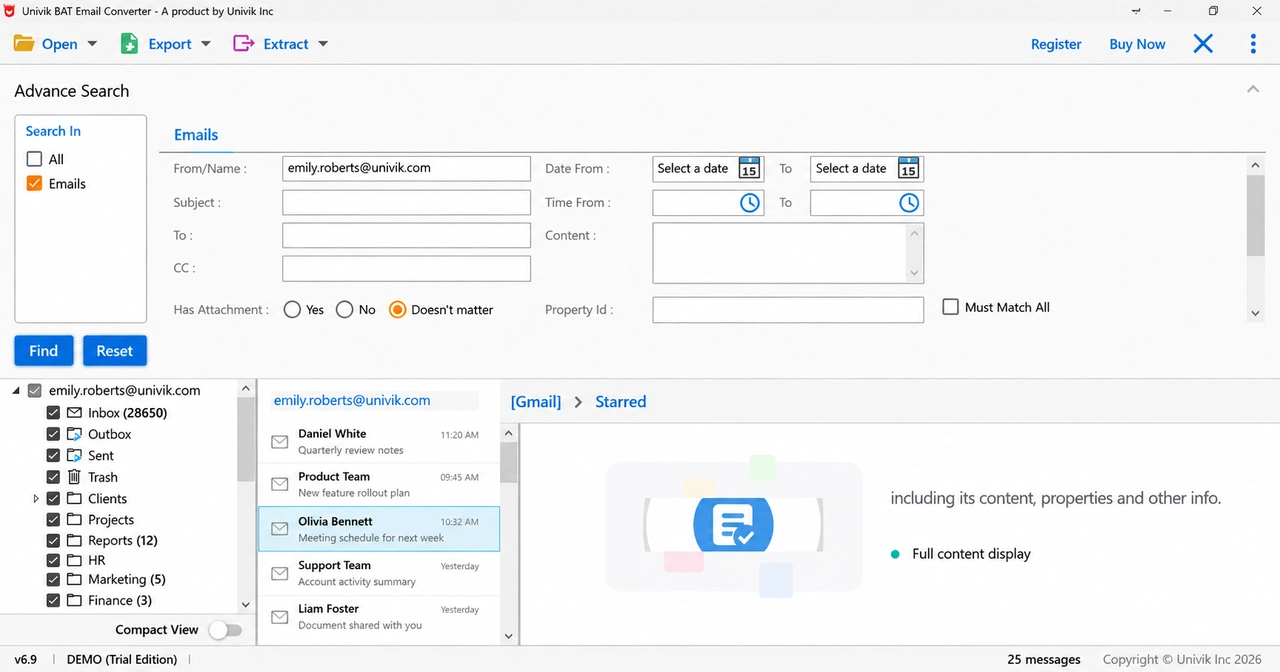Click the Export file icon
Screen dimensions: 1280x672
coord(130,44)
